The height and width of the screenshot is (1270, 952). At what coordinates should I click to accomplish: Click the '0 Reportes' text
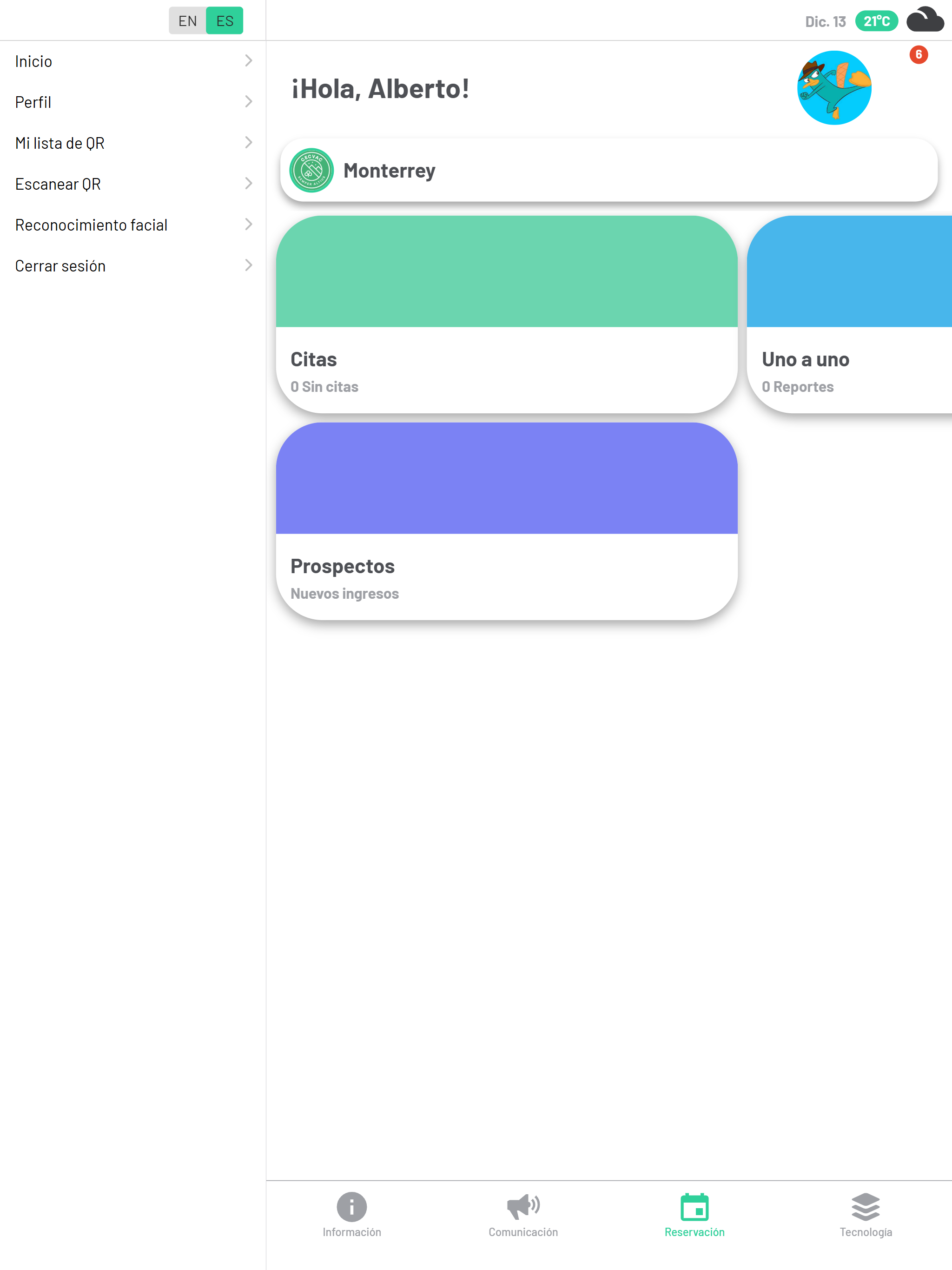pyautogui.click(x=798, y=387)
